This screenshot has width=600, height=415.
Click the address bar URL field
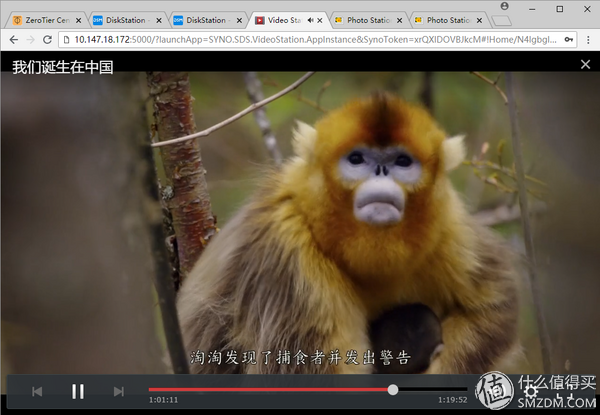coord(317,40)
